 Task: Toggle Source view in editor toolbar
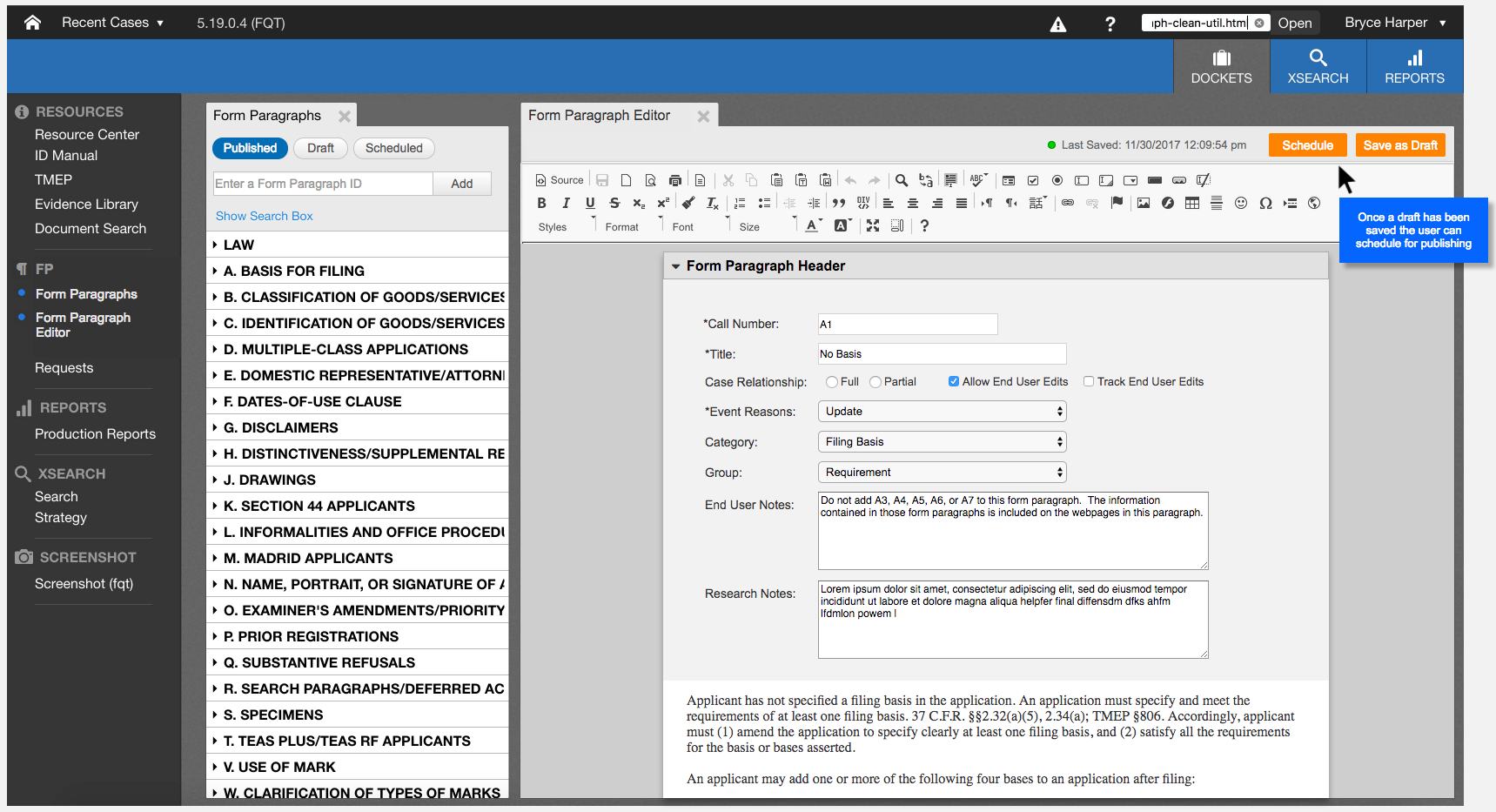point(559,180)
